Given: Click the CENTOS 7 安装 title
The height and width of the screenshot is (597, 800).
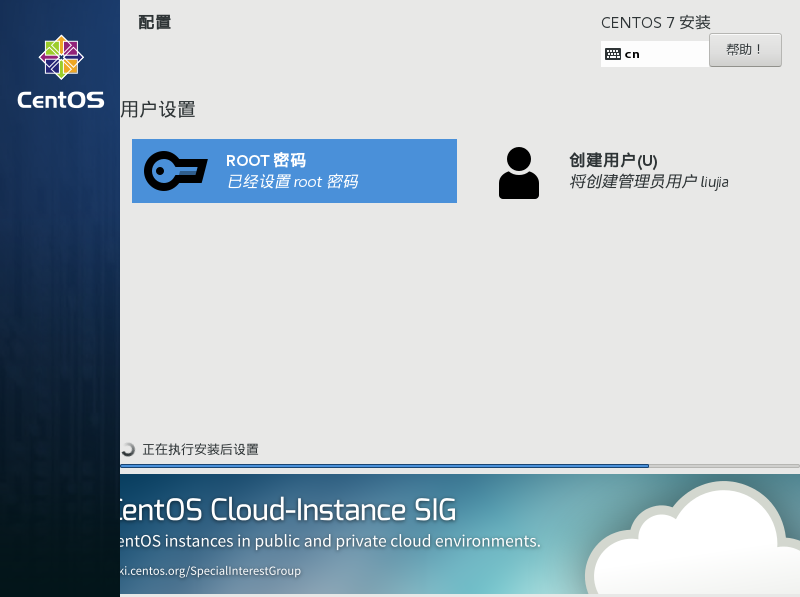Looking at the screenshot, I should [x=656, y=22].
